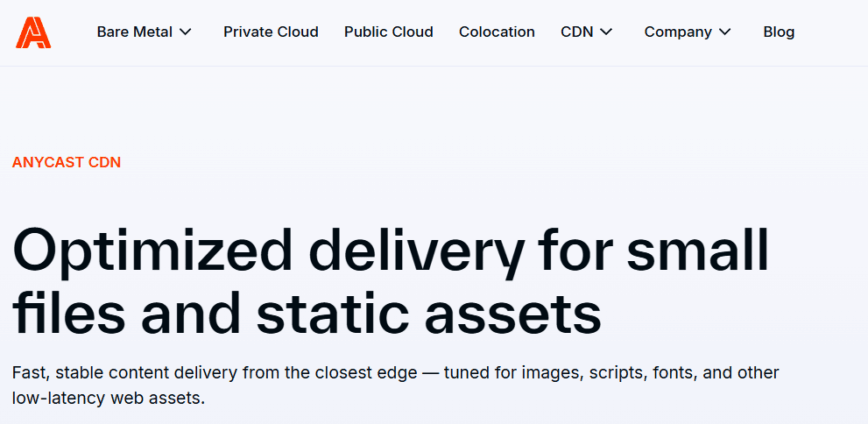
Task: Navigate to Public Cloud
Action: point(389,32)
